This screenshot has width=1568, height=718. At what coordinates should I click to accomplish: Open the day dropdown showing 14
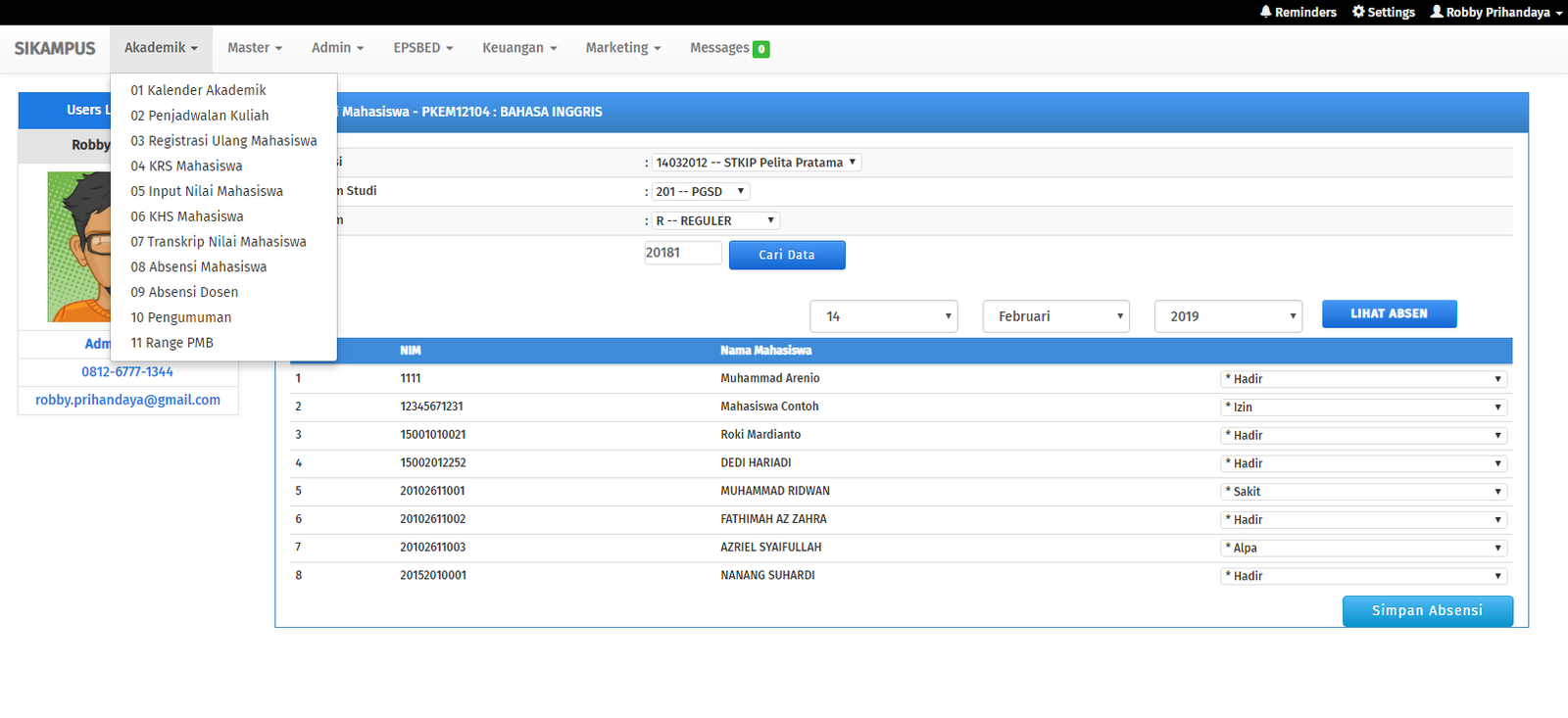pos(883,316)
